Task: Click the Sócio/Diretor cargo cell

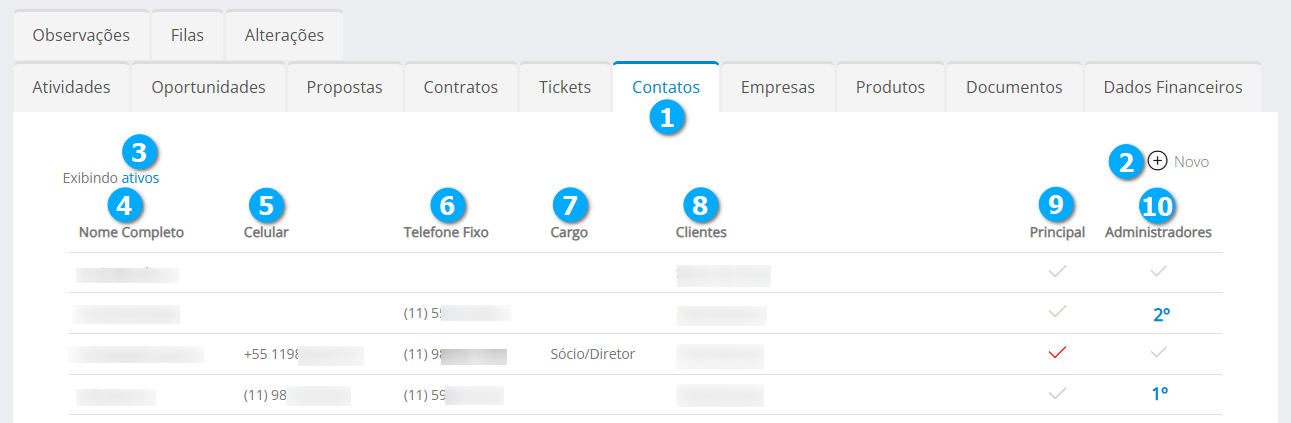Action: pyautogui.click(x=592, y=354)
